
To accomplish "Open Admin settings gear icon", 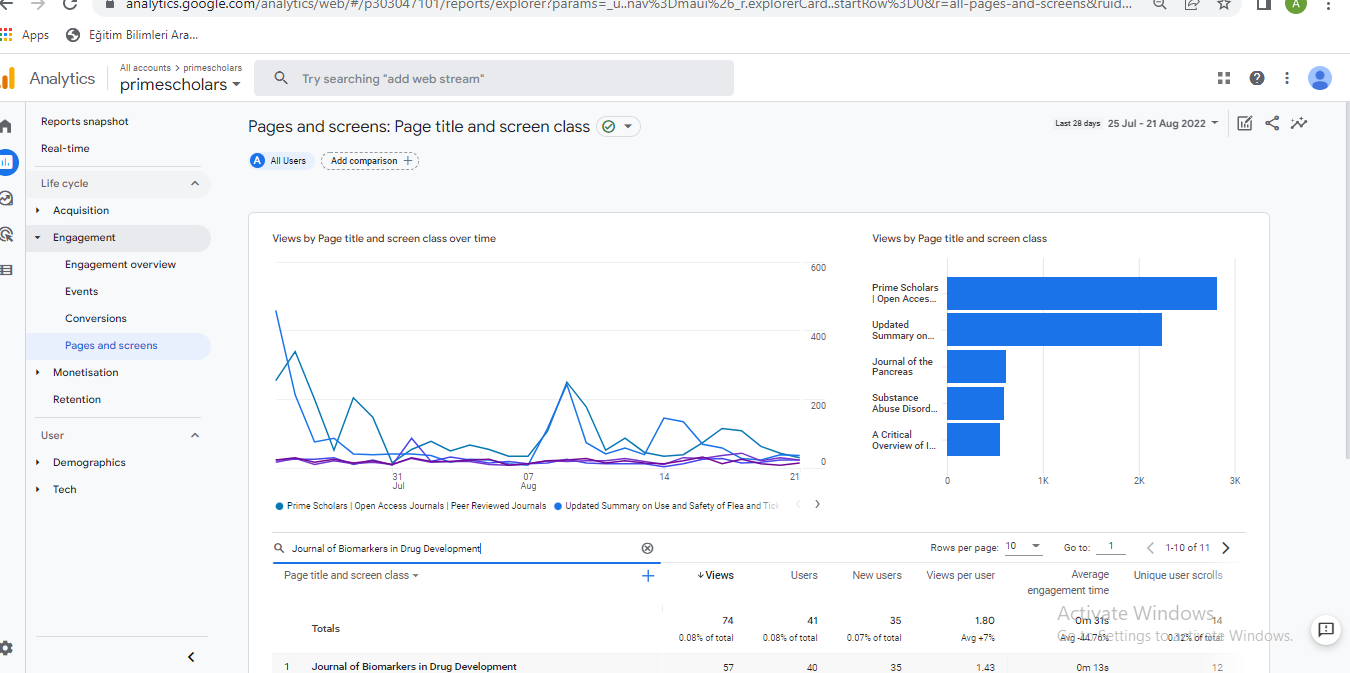I will tap(7, 648).
